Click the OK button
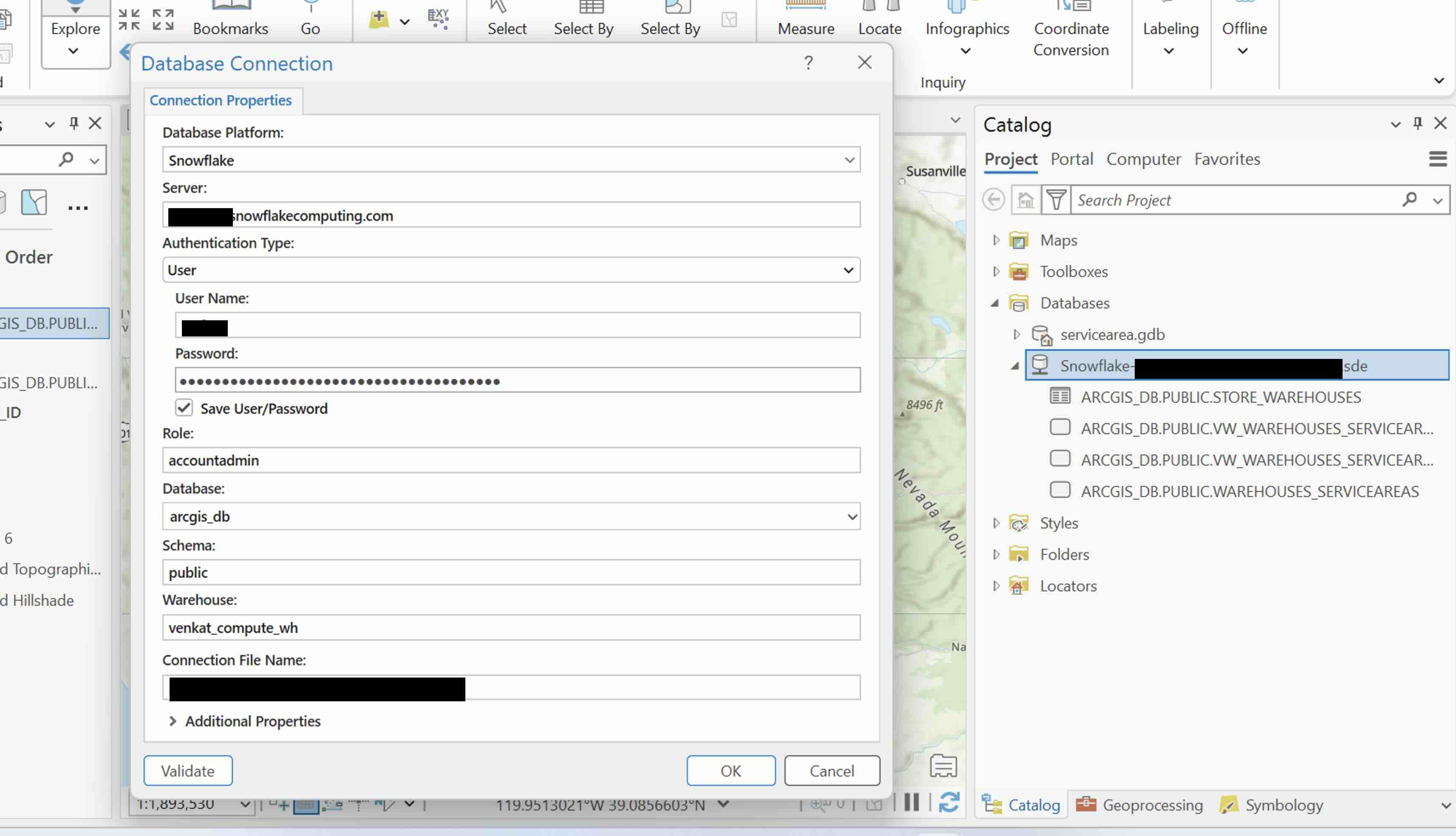This screenshot has height=836, width=1456. pyautogui.click(x=730, y=771)
